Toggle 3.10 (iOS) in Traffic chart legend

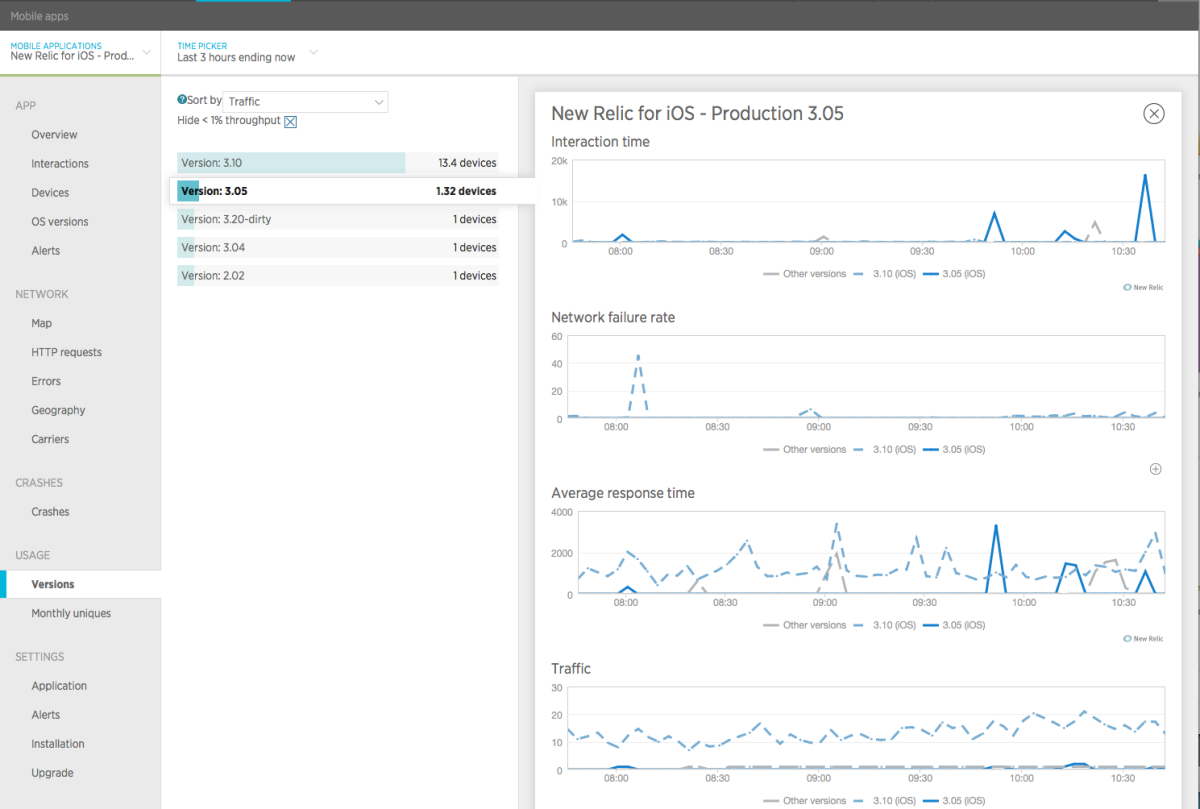click(883, 801)
